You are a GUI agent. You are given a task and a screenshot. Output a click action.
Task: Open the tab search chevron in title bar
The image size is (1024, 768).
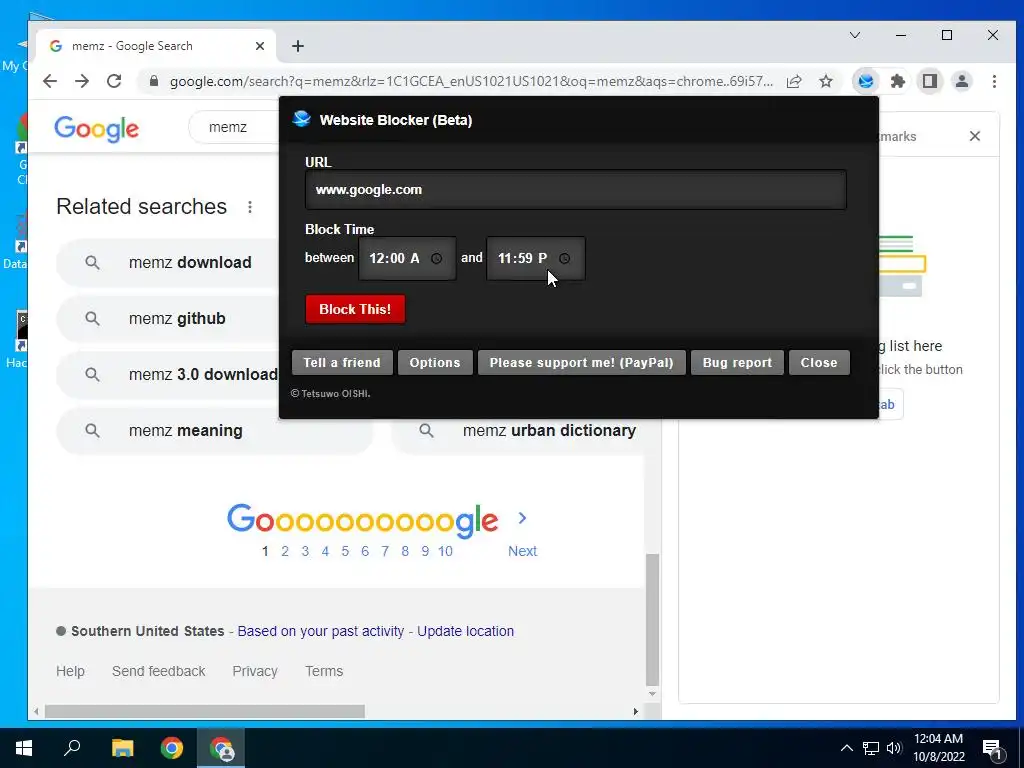coord(855,35)
